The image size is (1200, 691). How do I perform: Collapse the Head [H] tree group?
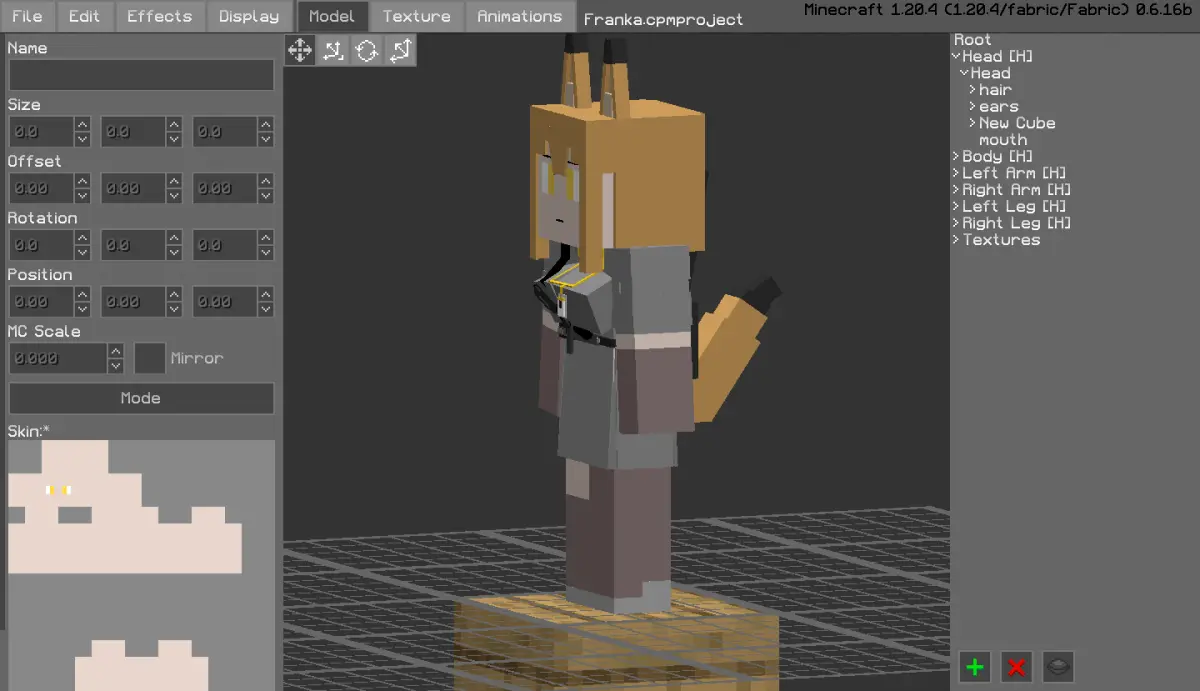(x=956, y=57)
